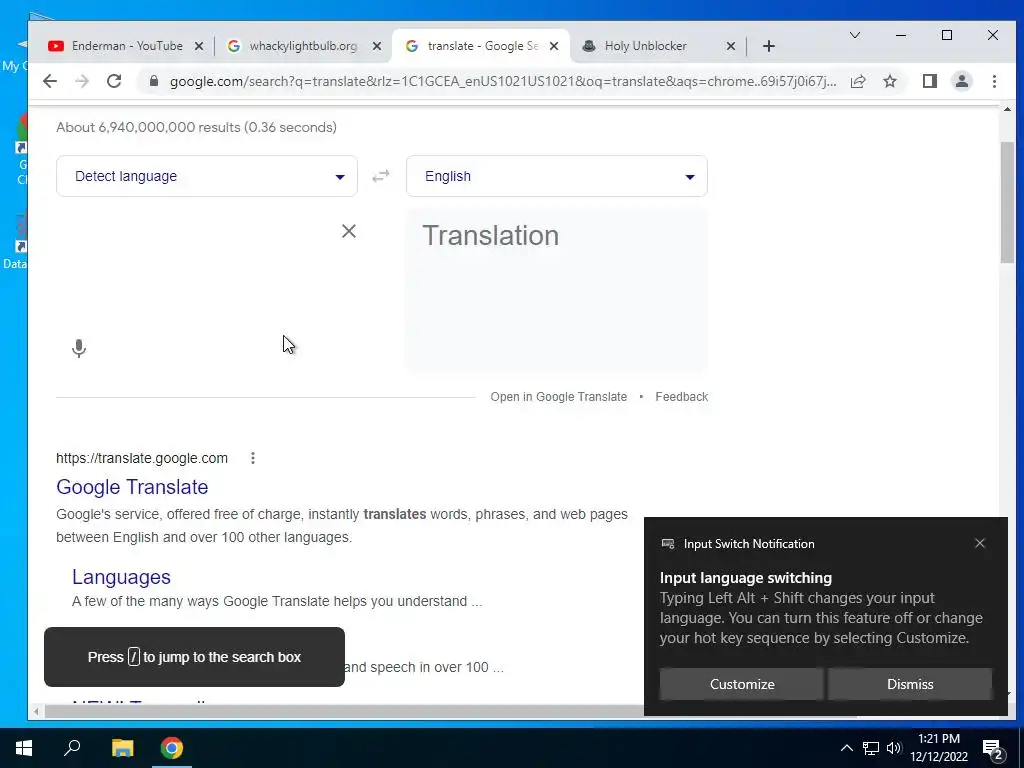Click the Feedback link

click(681, 397)
